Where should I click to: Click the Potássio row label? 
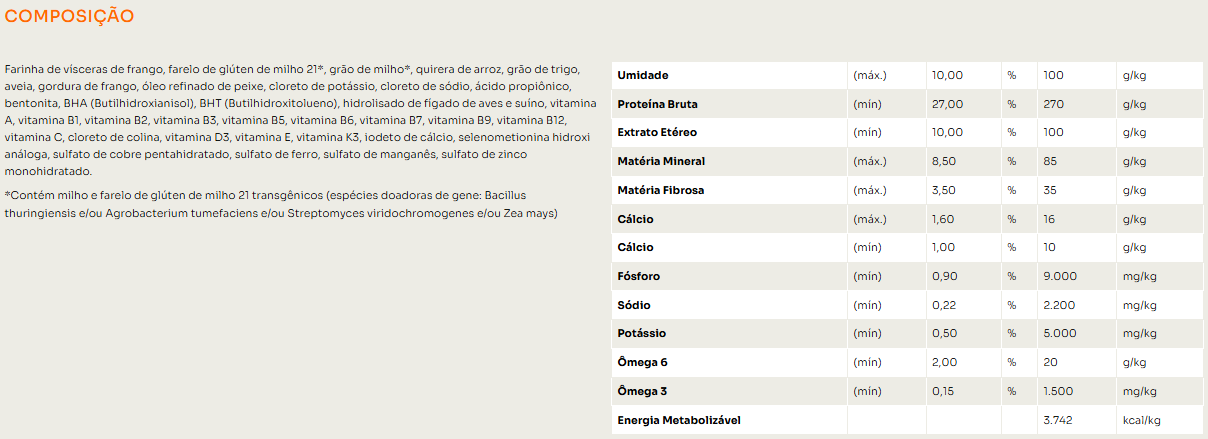pos(642,333)
